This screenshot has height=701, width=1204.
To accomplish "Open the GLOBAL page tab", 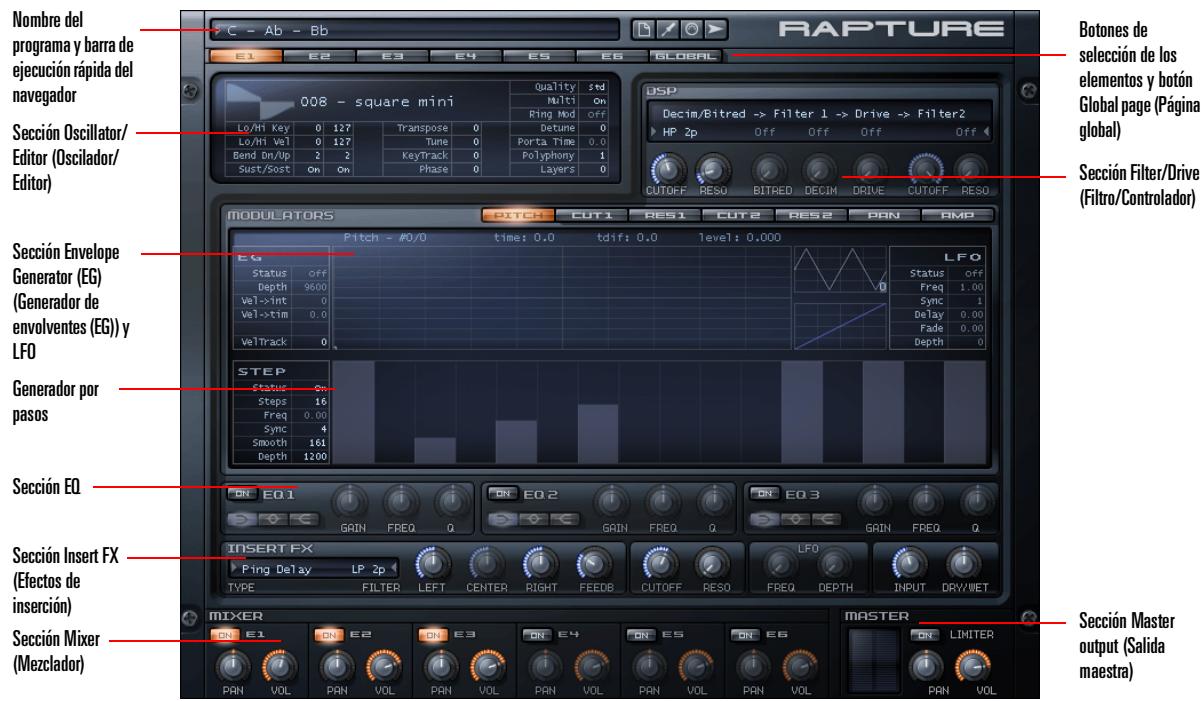I will click(x=685, y=57).
